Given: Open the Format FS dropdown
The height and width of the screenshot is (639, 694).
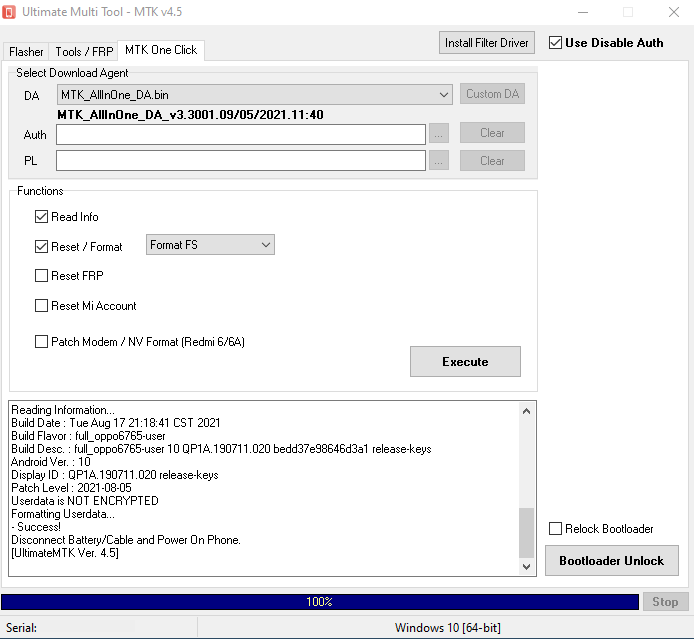Looking at the screenshot, I should point(210,245).
